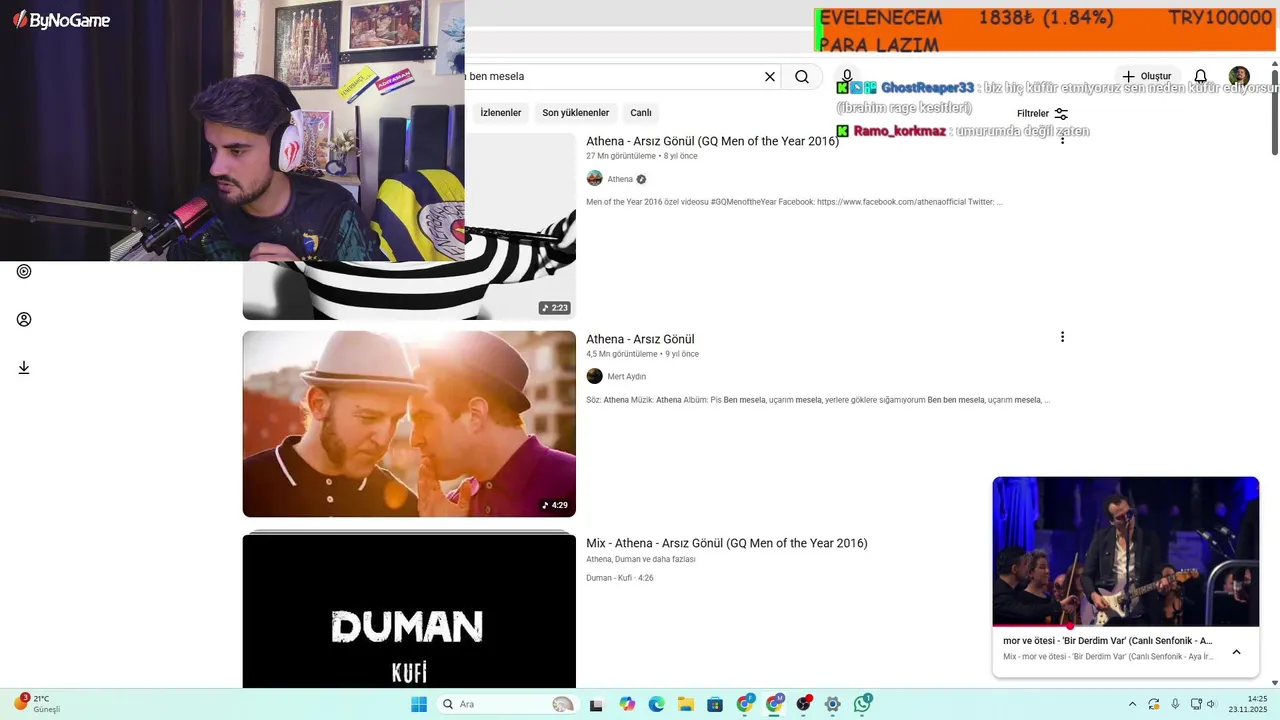The height and width of the screenshot is (720, 1280).
Task: Select the Canlı filter chip
Action: tap(641, 113)
